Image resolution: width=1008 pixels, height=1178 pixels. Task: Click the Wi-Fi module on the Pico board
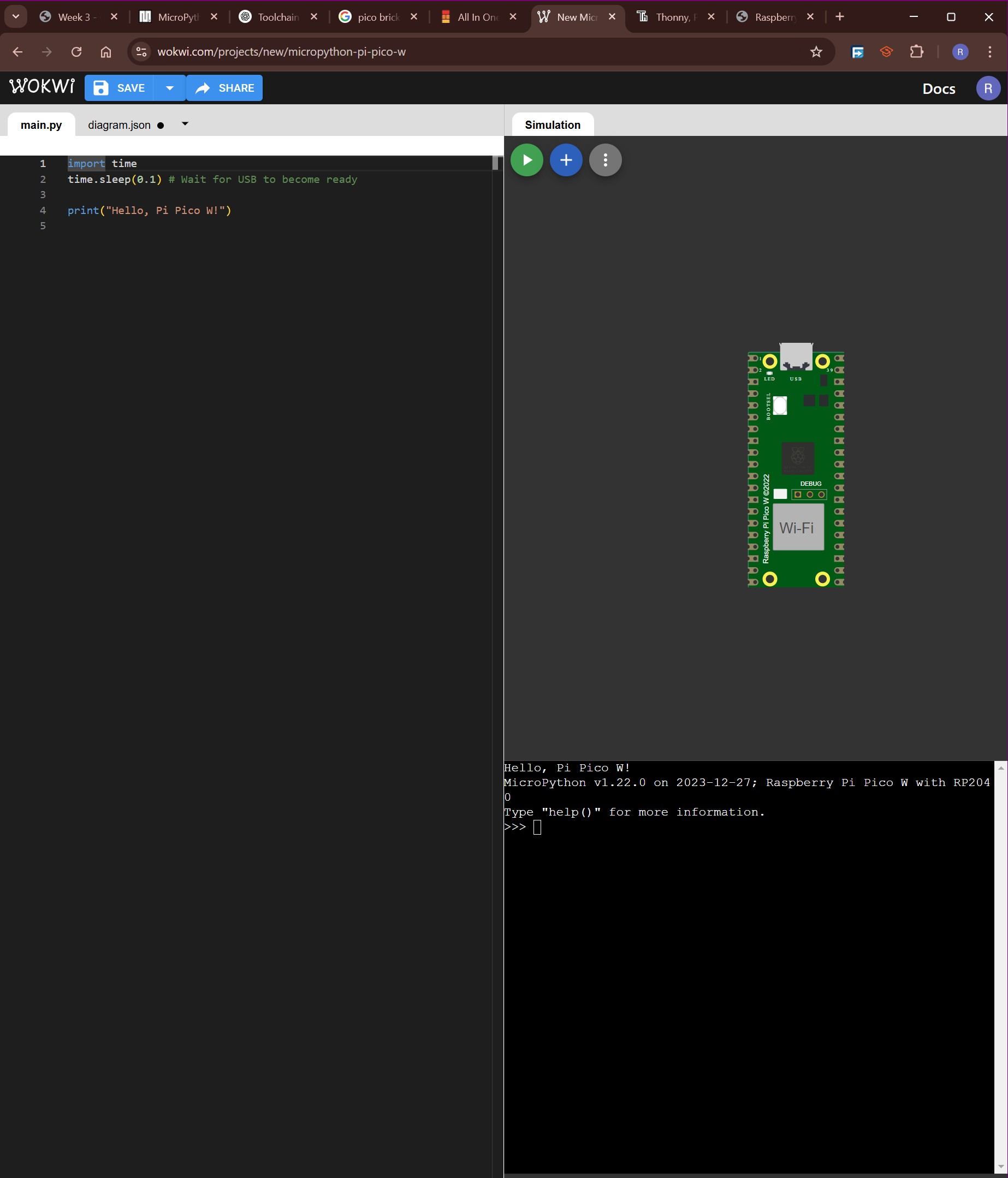[x=798, y=528]
